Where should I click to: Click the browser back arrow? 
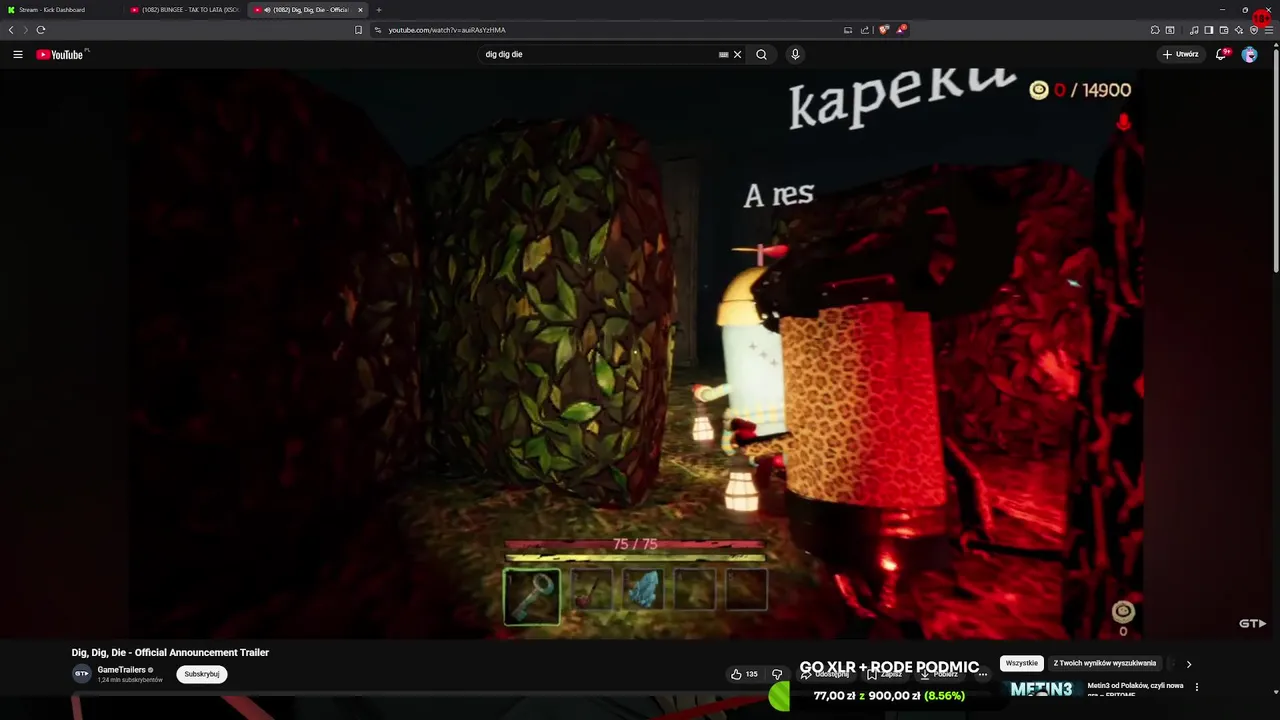point(11,30)
